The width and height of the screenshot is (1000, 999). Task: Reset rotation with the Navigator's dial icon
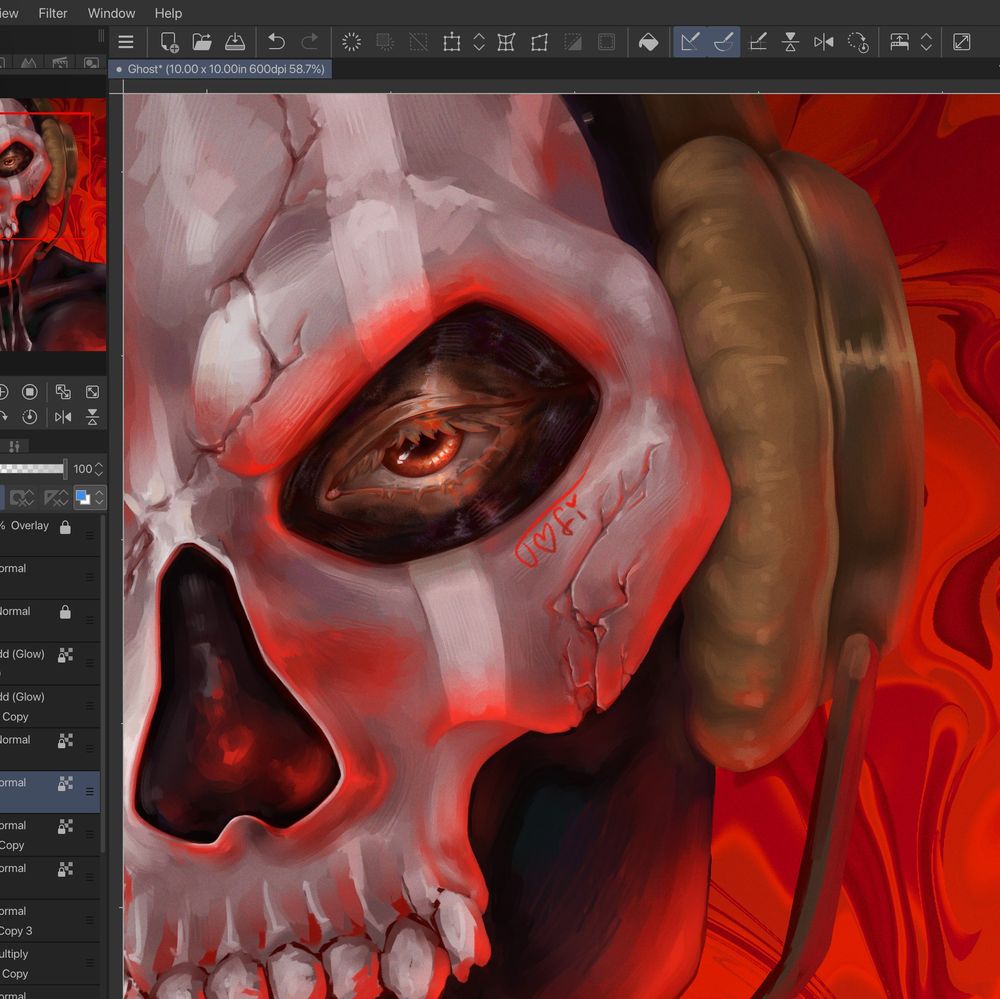[29, 417]
